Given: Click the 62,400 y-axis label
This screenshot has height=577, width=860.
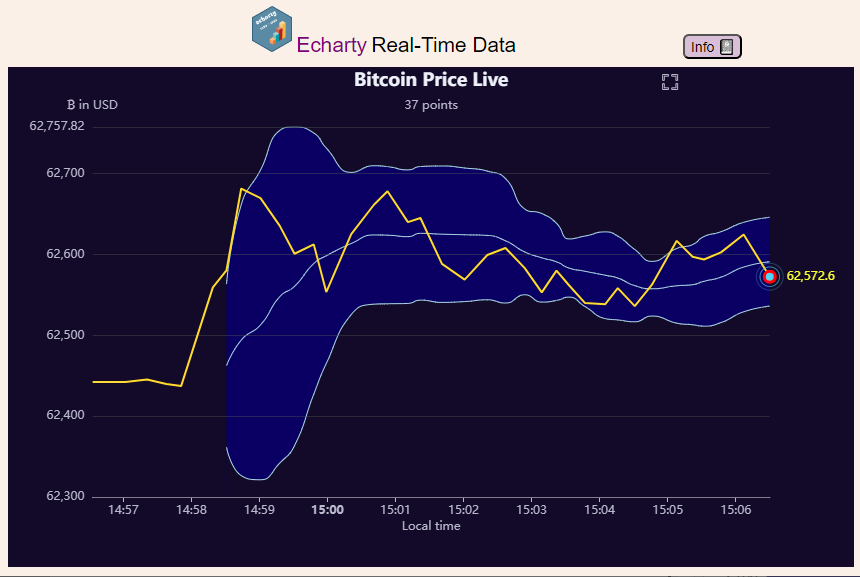Looking at the screenshot, I should coord(65,415).
